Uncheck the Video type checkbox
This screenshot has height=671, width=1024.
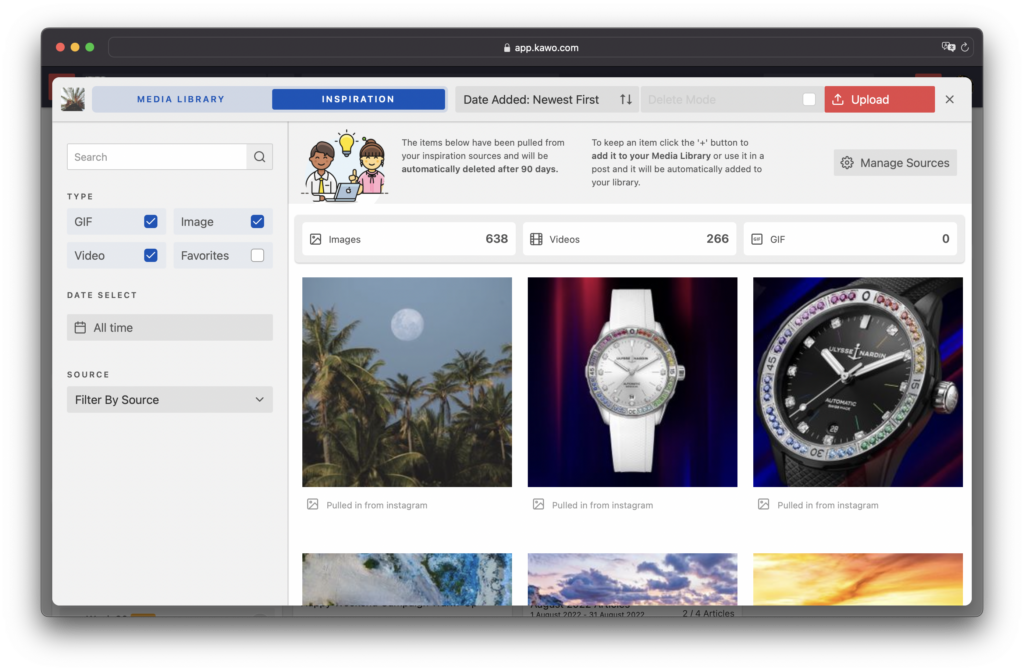tap(151, 255)
